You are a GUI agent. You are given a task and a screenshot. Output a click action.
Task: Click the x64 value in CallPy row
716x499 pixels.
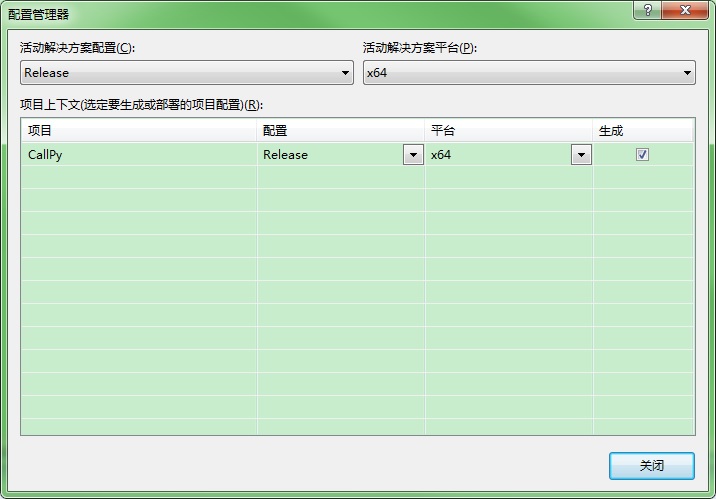pos(441,155)
